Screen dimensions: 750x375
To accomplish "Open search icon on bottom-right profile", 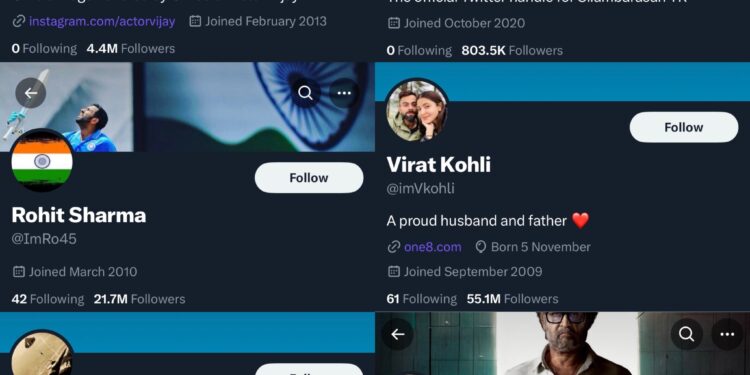I will click(686, 334).
